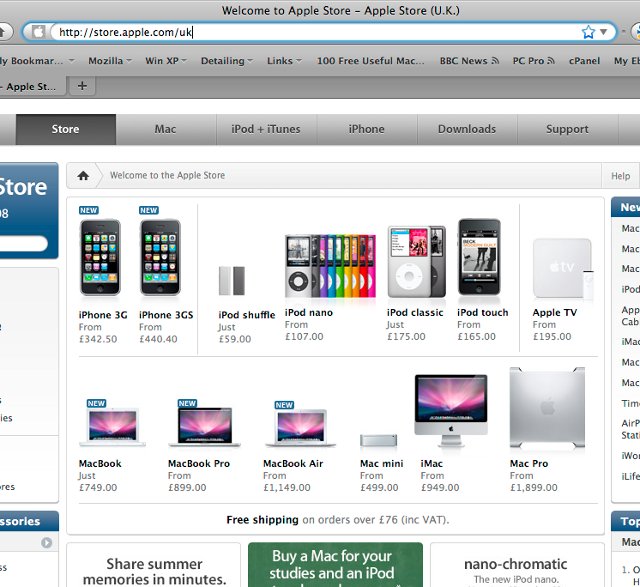640x587 pixels.
Task: Open the iPod shuffle title link
Action: tap(247, 315)
